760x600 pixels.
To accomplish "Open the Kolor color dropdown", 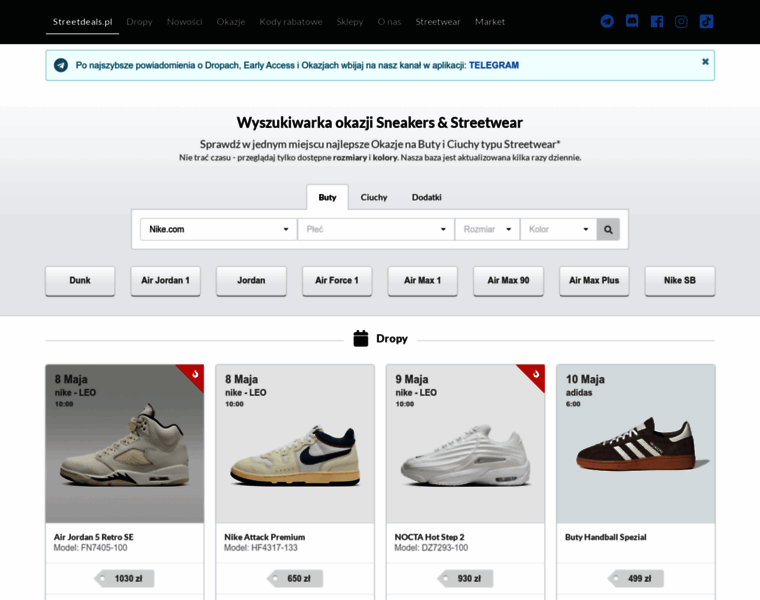I will (x=558, y=229).
